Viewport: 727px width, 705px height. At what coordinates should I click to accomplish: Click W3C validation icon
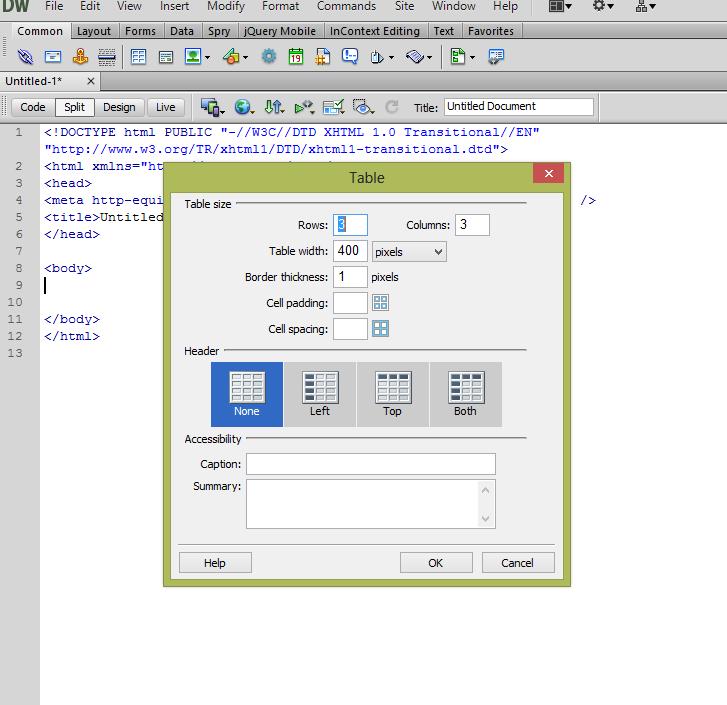[304, 107]
